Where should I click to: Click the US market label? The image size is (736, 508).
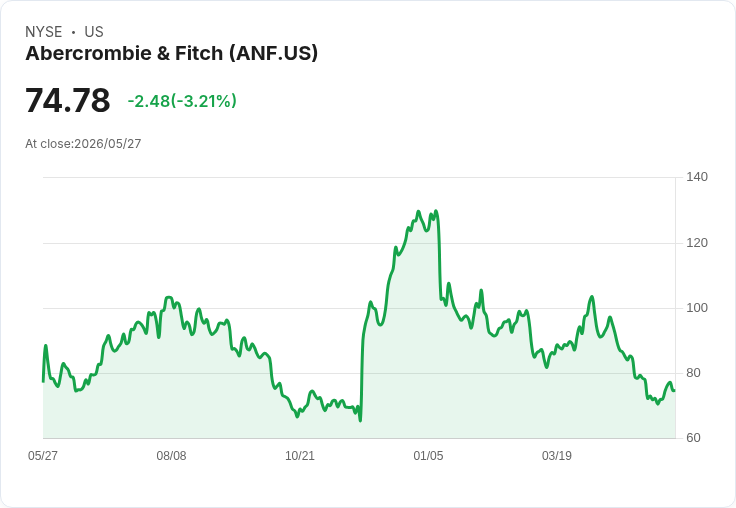click(x=94, y=32)
